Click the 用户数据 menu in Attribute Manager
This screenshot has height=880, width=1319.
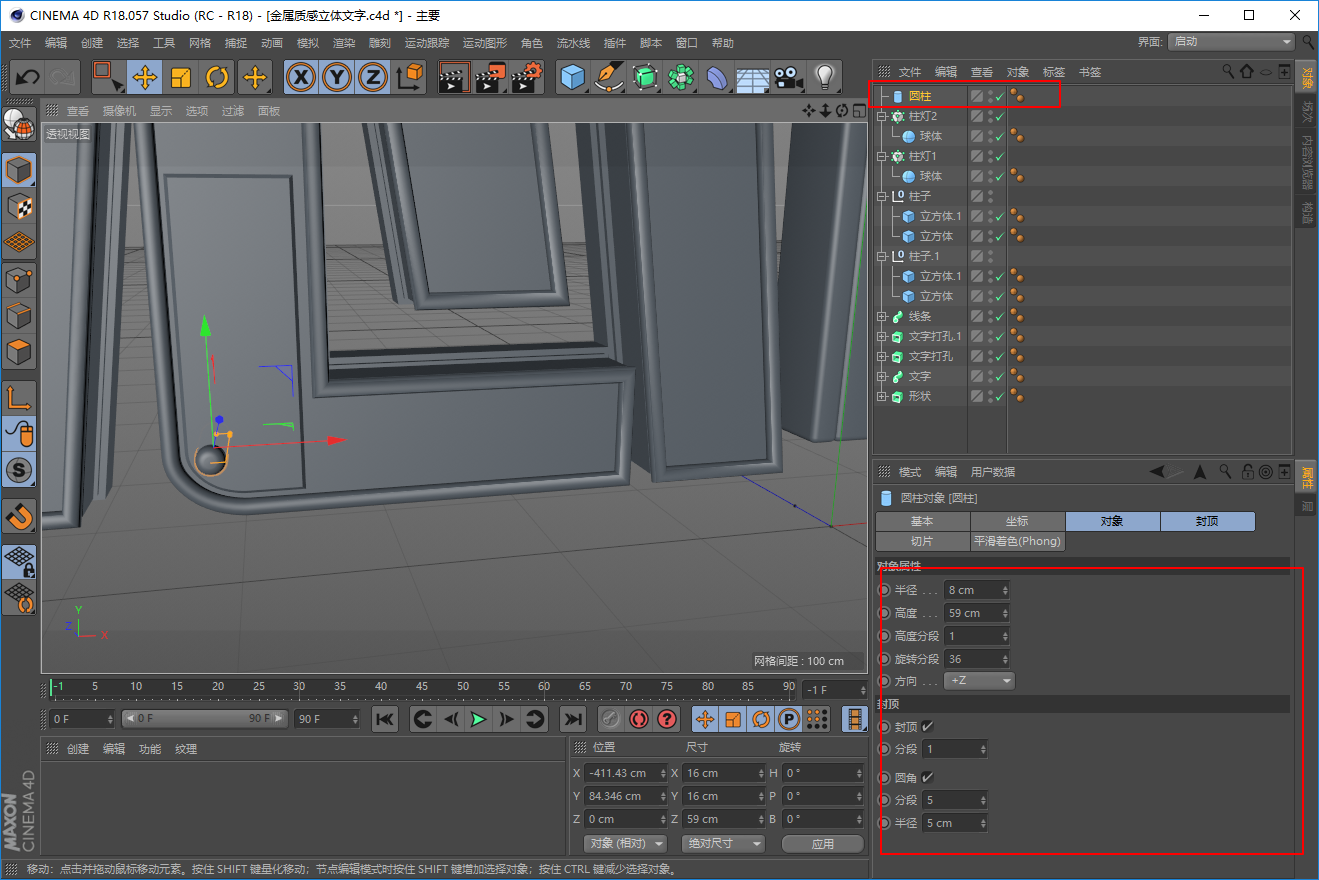[993, 472]
